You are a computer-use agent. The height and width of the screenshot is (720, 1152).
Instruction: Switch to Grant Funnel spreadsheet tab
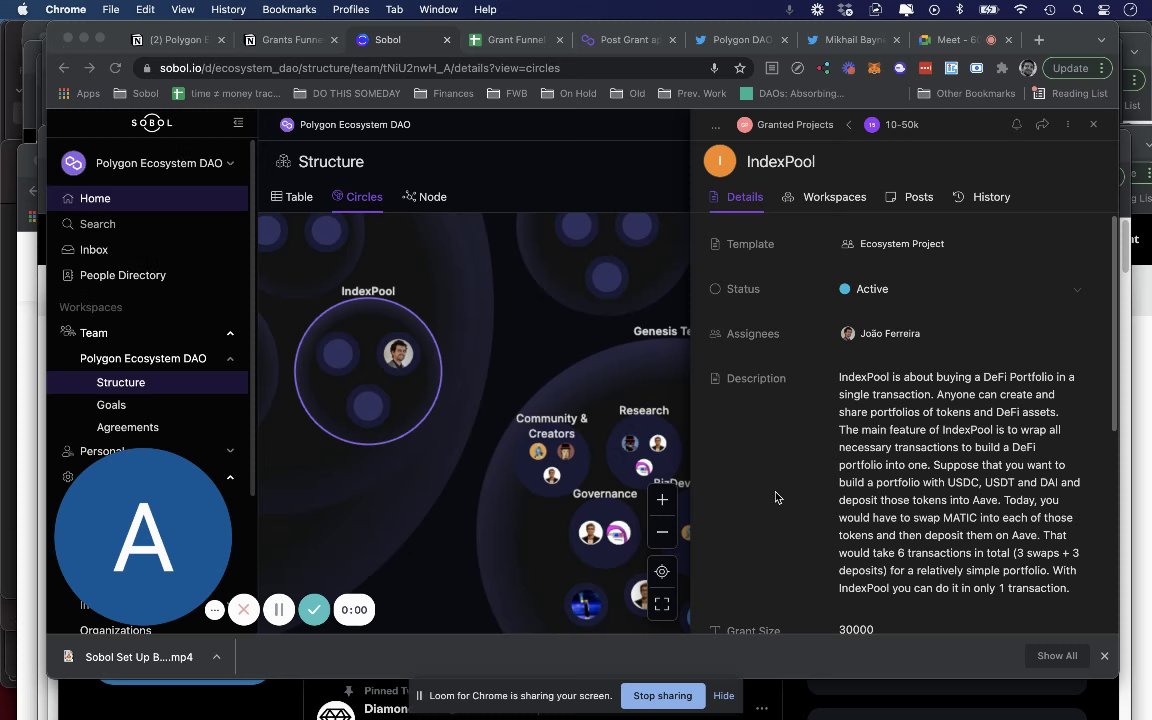click(x=516, y=40)
